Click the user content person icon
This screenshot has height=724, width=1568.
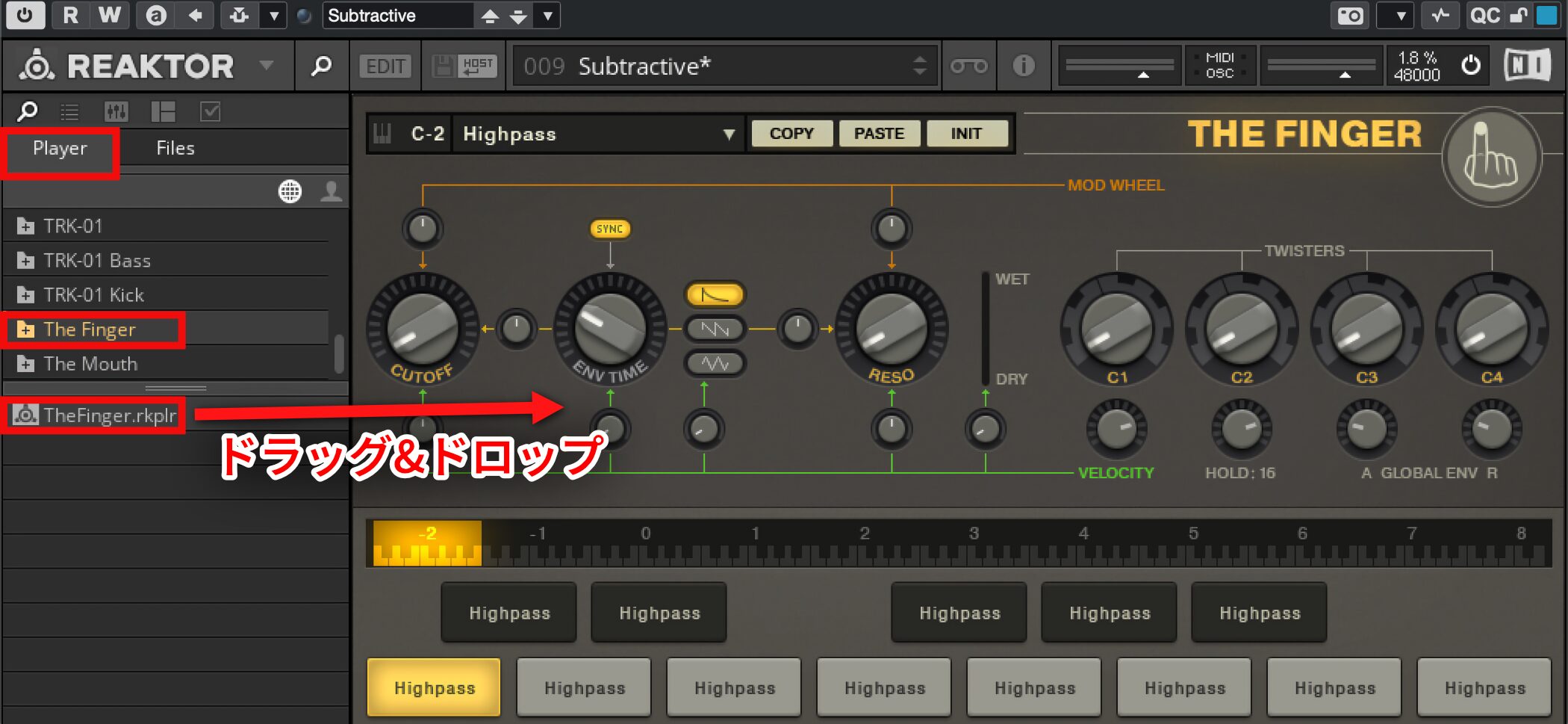[332, 191]
